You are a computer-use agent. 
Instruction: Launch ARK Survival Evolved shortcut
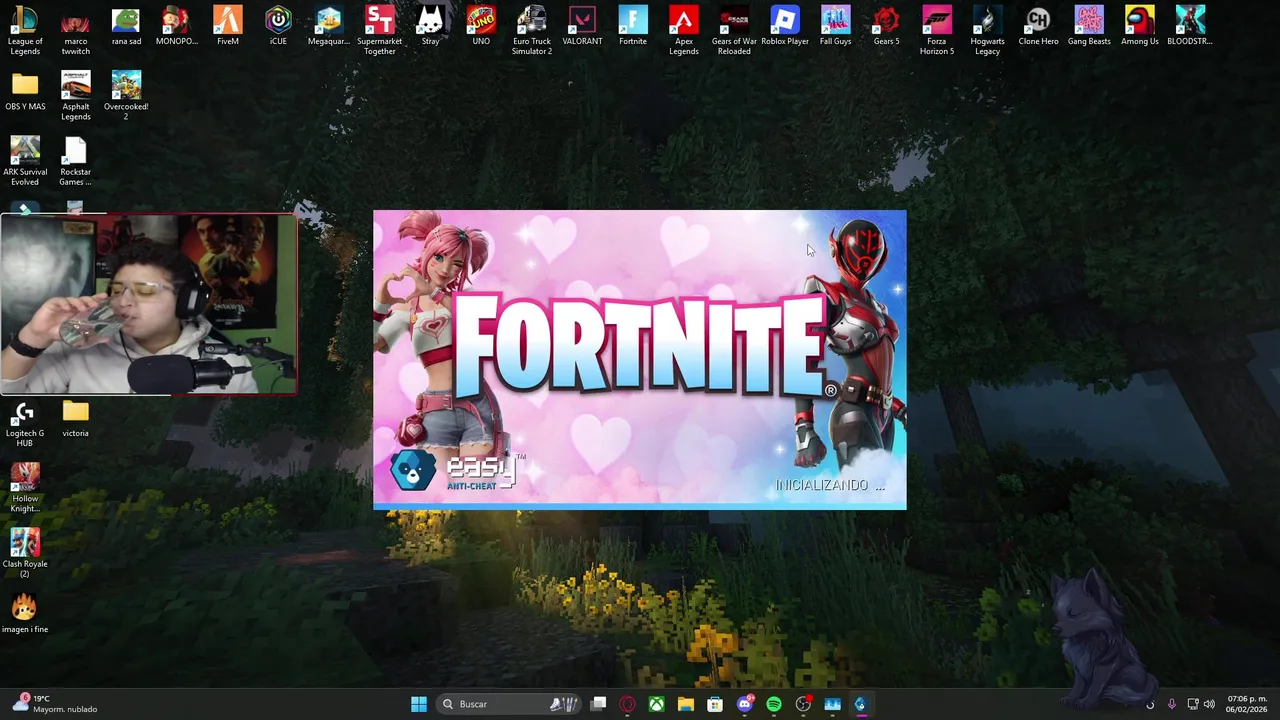[25, 160]
